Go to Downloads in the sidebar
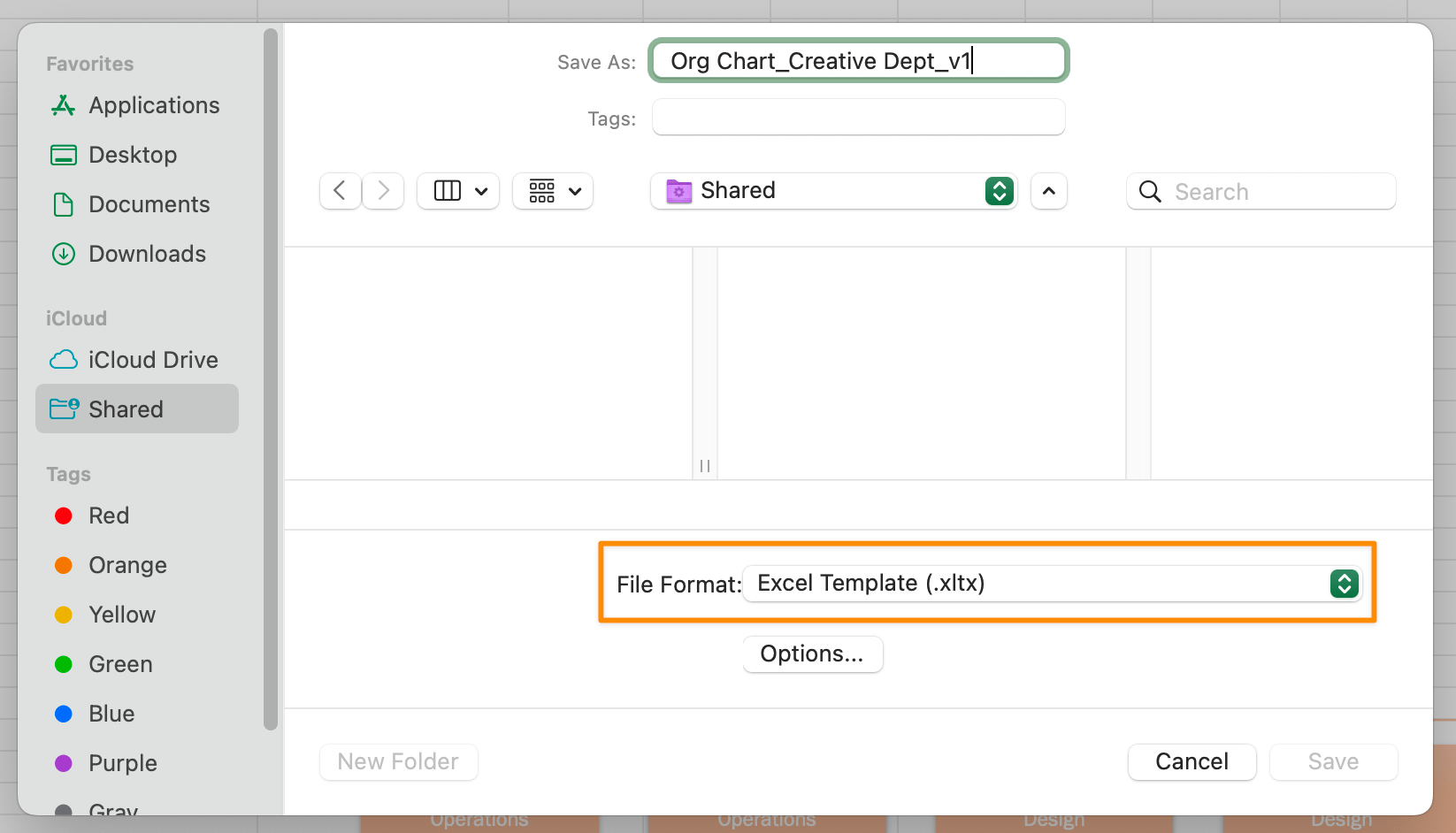This screenshot has width=1456, height=833. (x=147, y=254)
